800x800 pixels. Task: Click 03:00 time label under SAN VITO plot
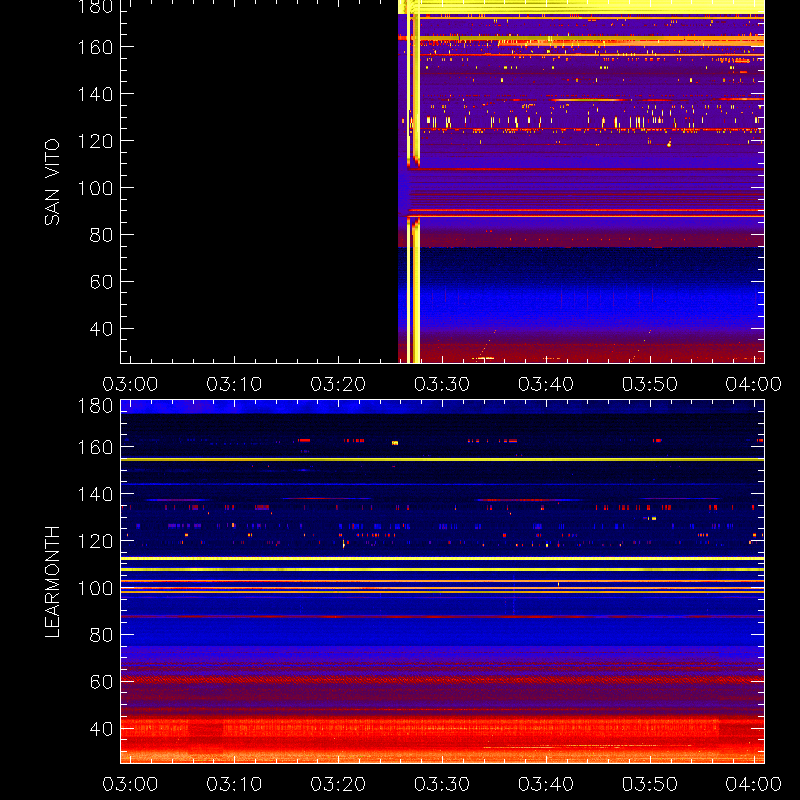pos(130,384)
